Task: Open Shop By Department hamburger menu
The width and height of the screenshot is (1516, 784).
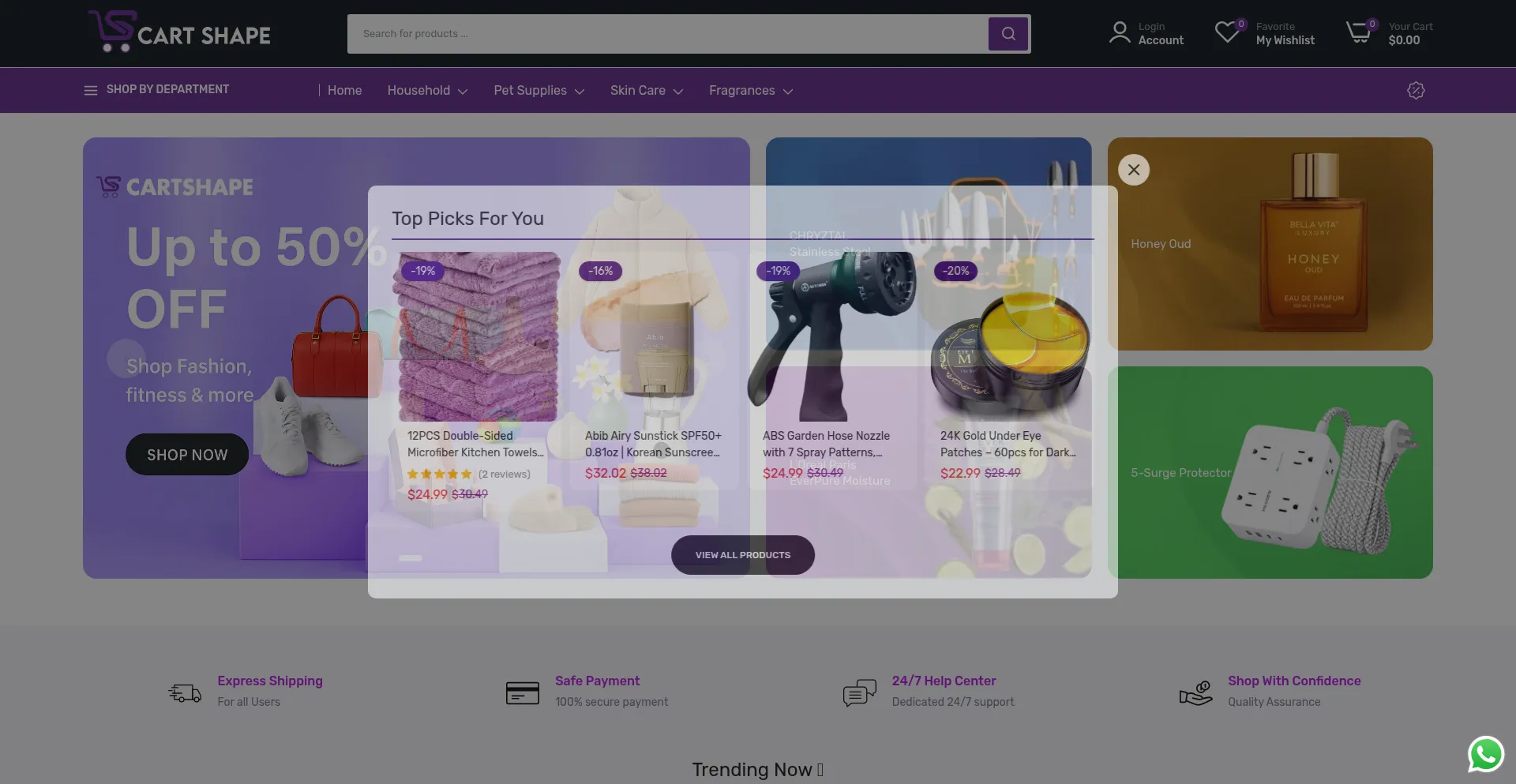Action: tap(91, 91)
